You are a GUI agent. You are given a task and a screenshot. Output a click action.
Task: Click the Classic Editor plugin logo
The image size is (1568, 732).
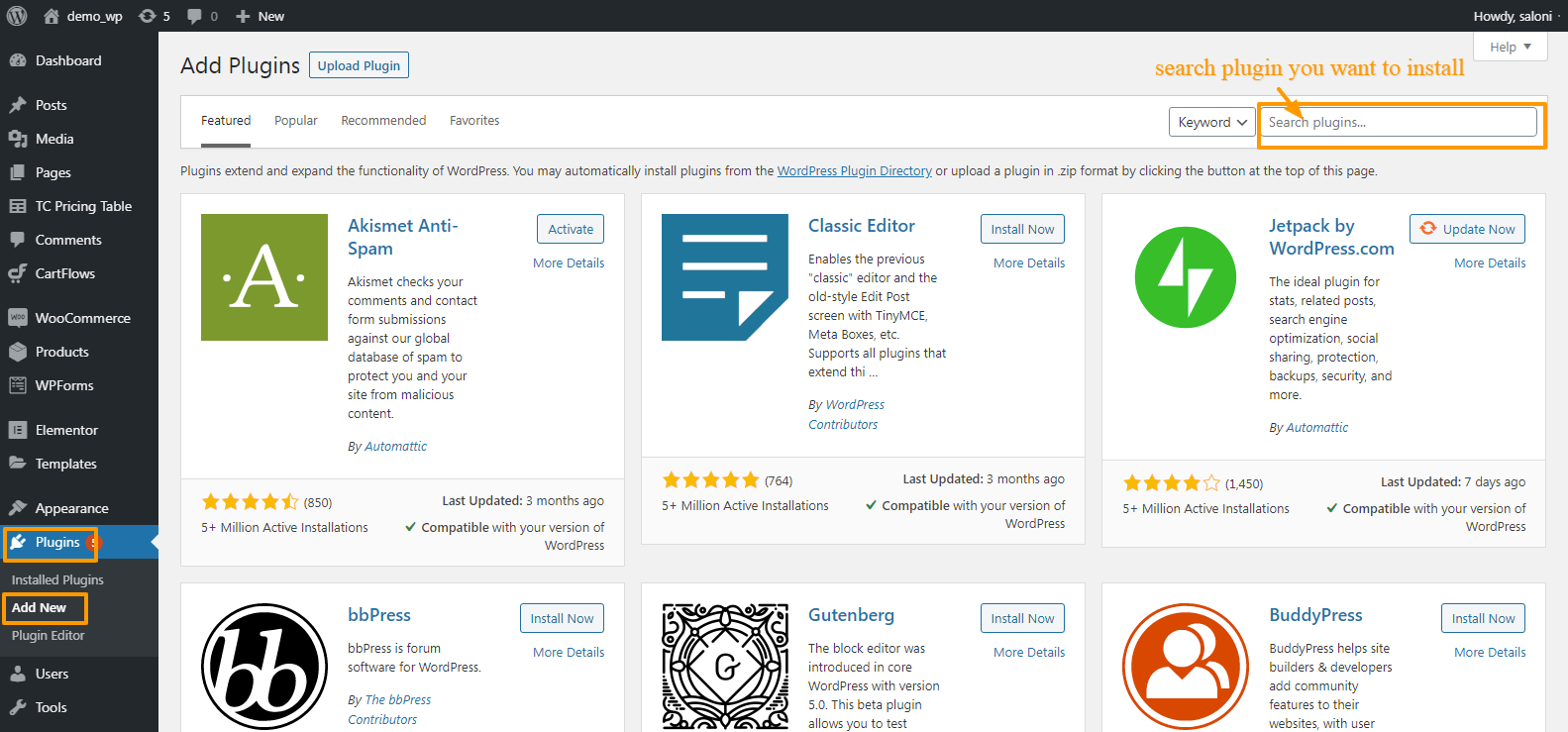725,277
